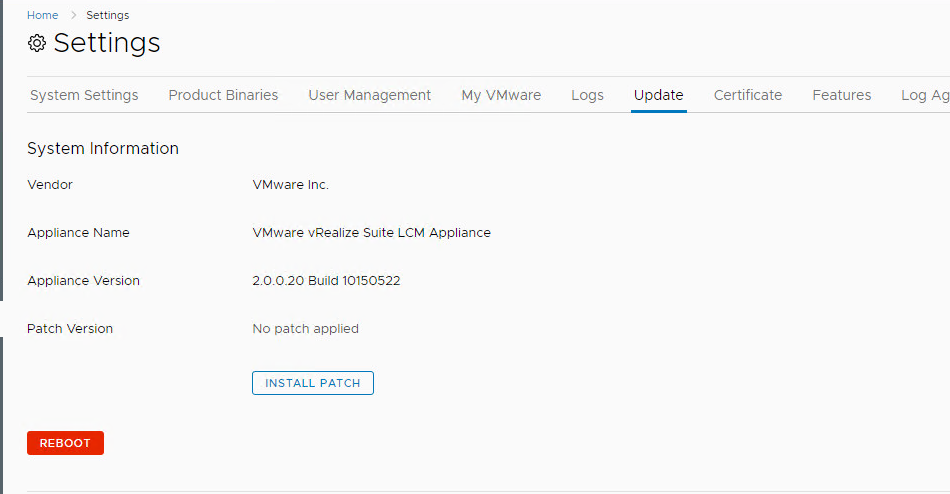Switch to the Product Binaries tab
The height and width of the screenshot is (494, 950).
[x=223, y=95]
